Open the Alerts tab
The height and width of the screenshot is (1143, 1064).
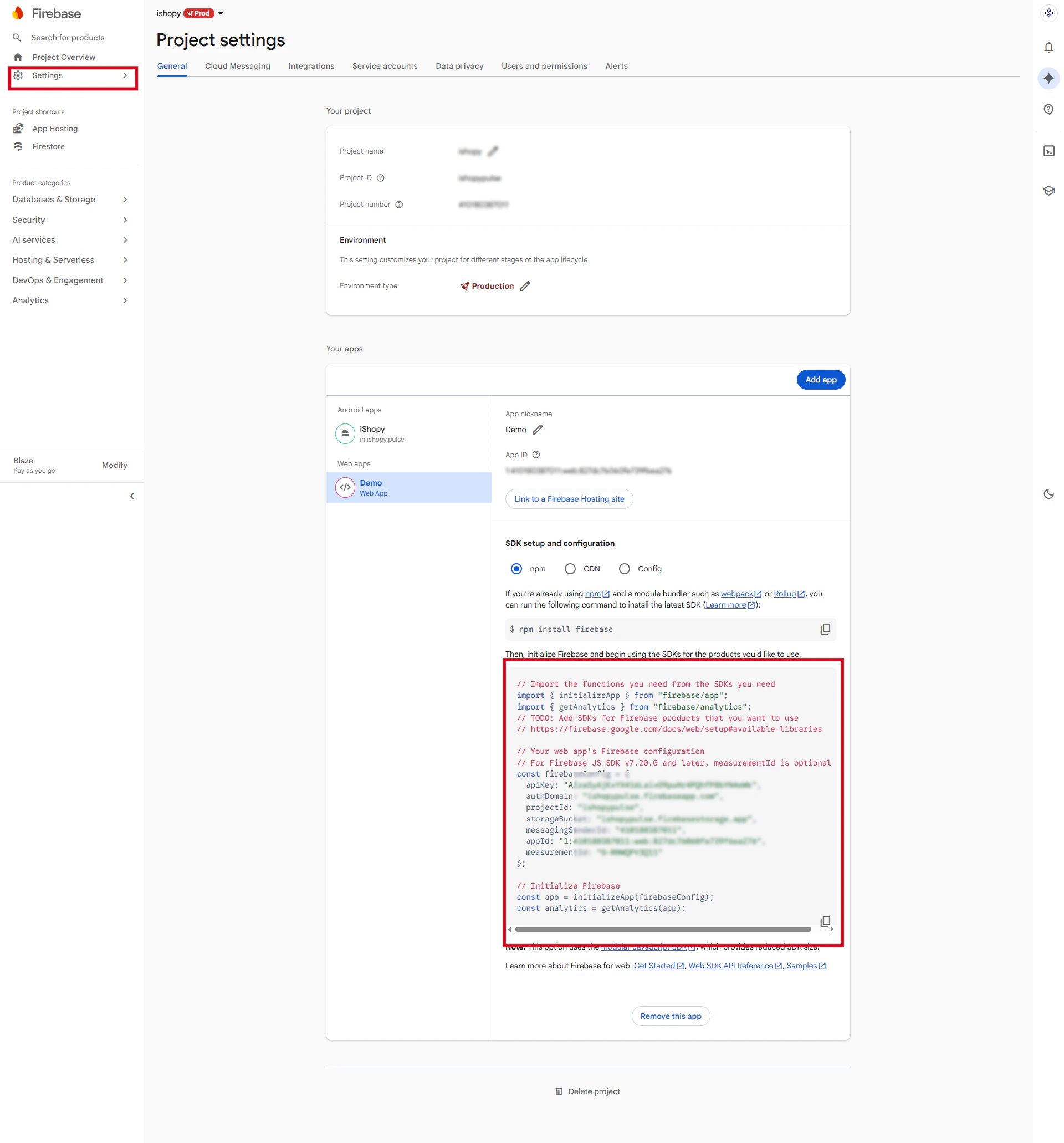[616, 66]
